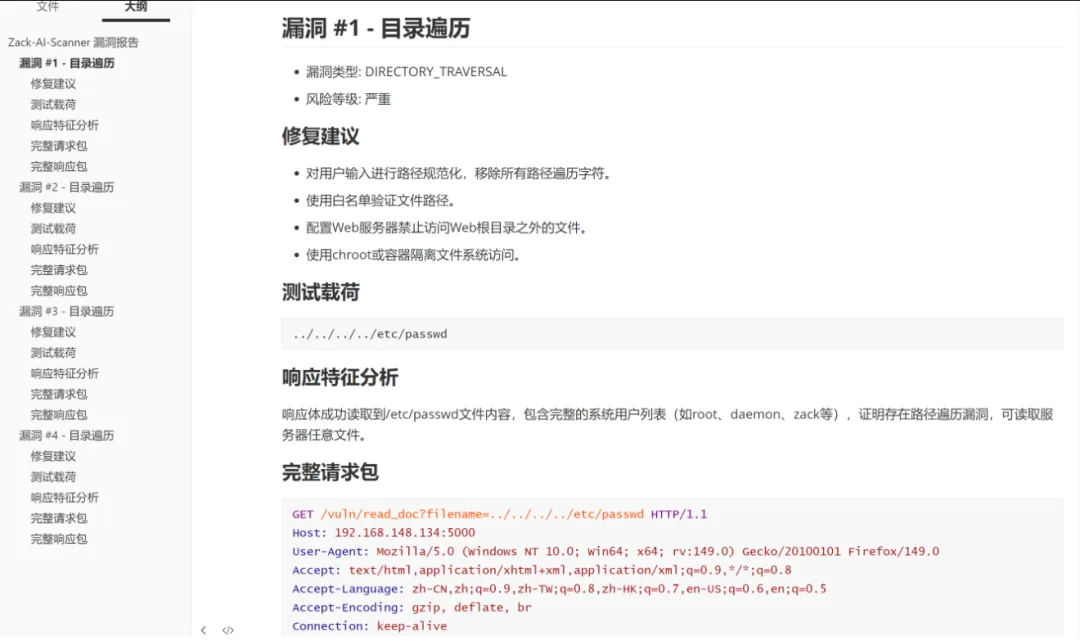Click the line 风险等级: 严重
The image size is (1080, 641).
pyautogui.click(x=348, y=99)
